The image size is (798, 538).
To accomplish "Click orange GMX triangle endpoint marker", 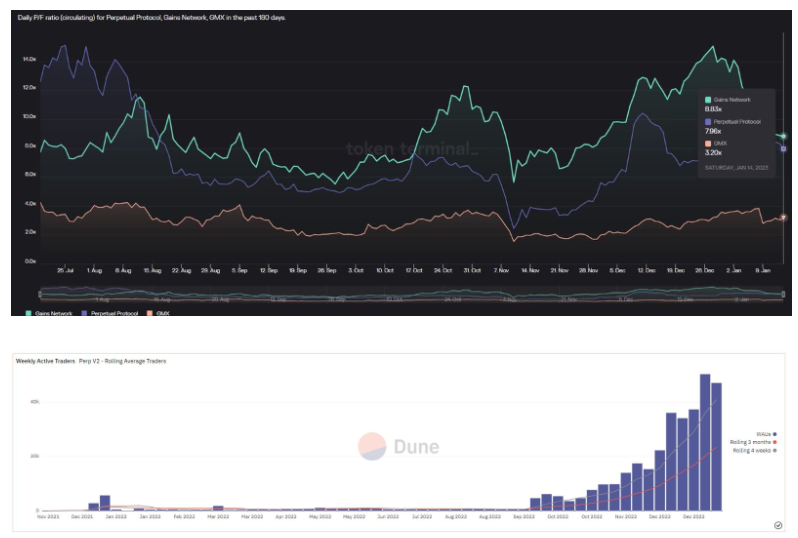I will click(784, 217).
